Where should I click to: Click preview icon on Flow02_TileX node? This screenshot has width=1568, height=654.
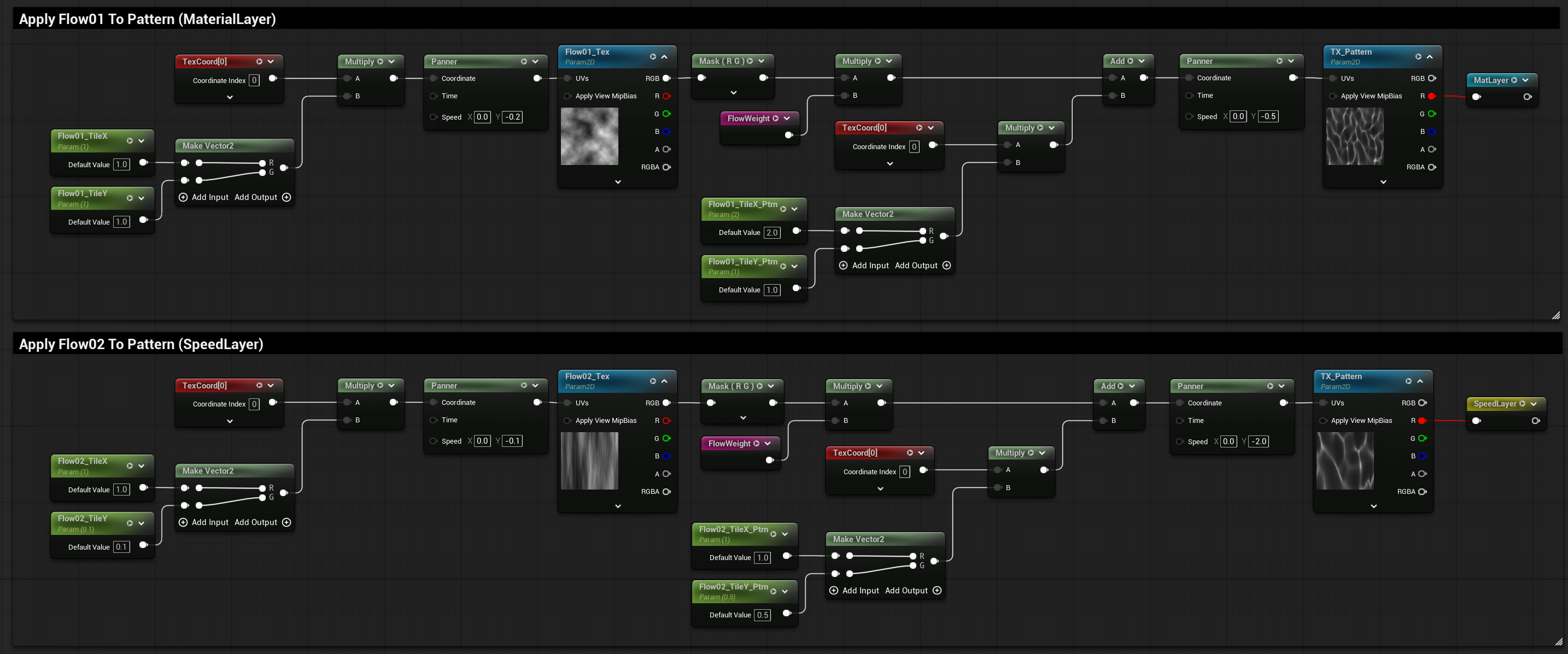click(x=130, y=466)
